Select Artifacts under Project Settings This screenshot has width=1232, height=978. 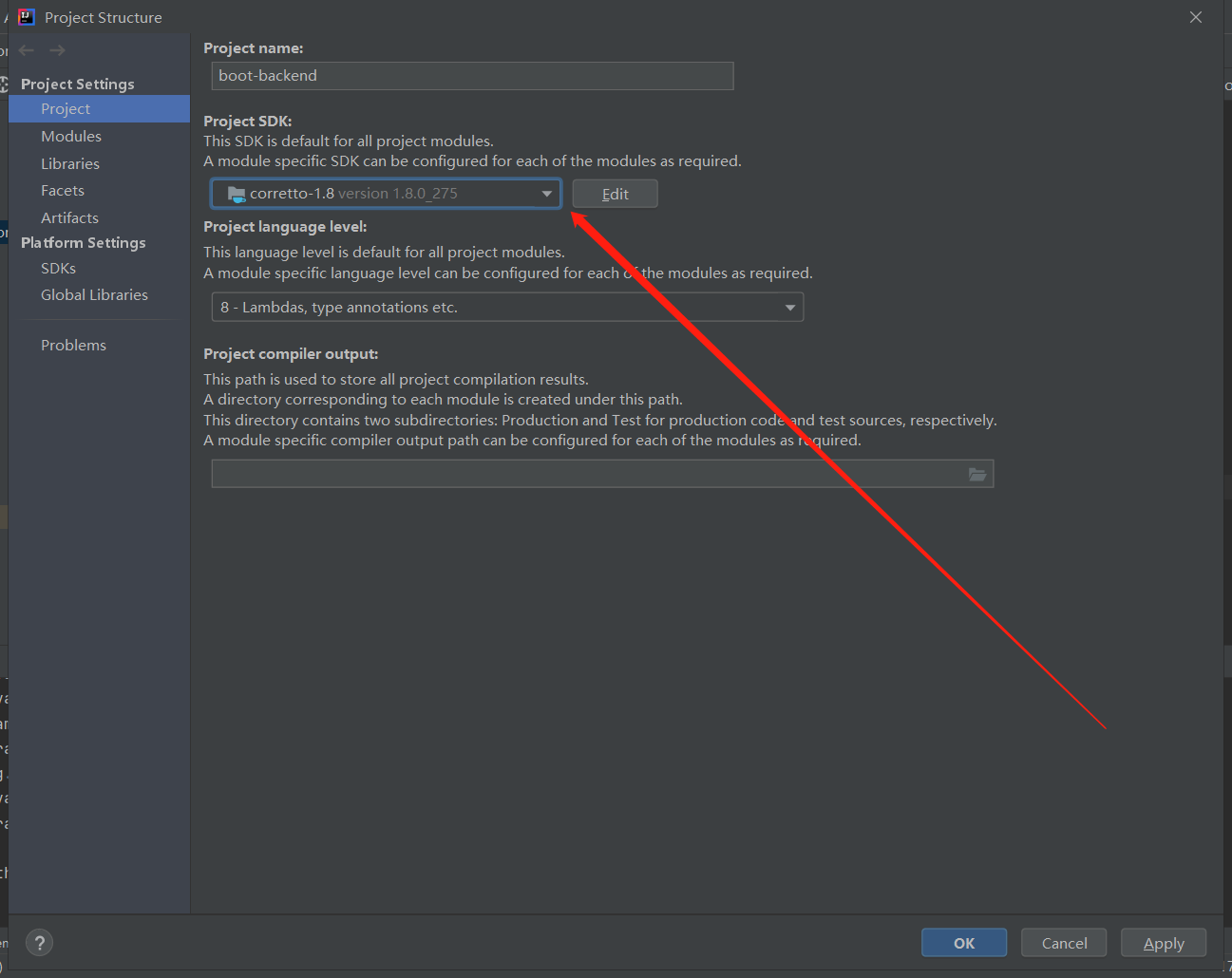point(69,217)
